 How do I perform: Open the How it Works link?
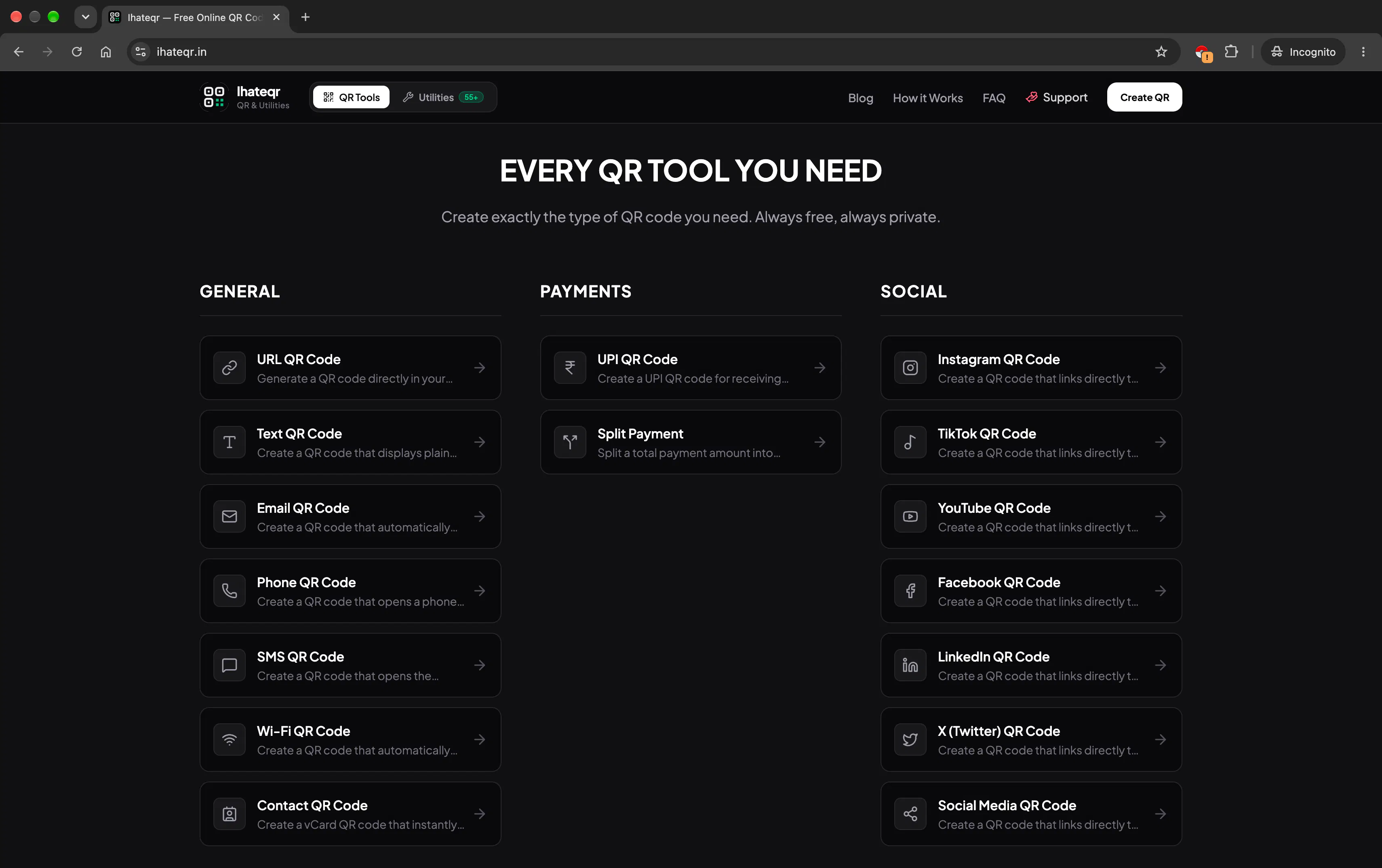coord(927,98)
